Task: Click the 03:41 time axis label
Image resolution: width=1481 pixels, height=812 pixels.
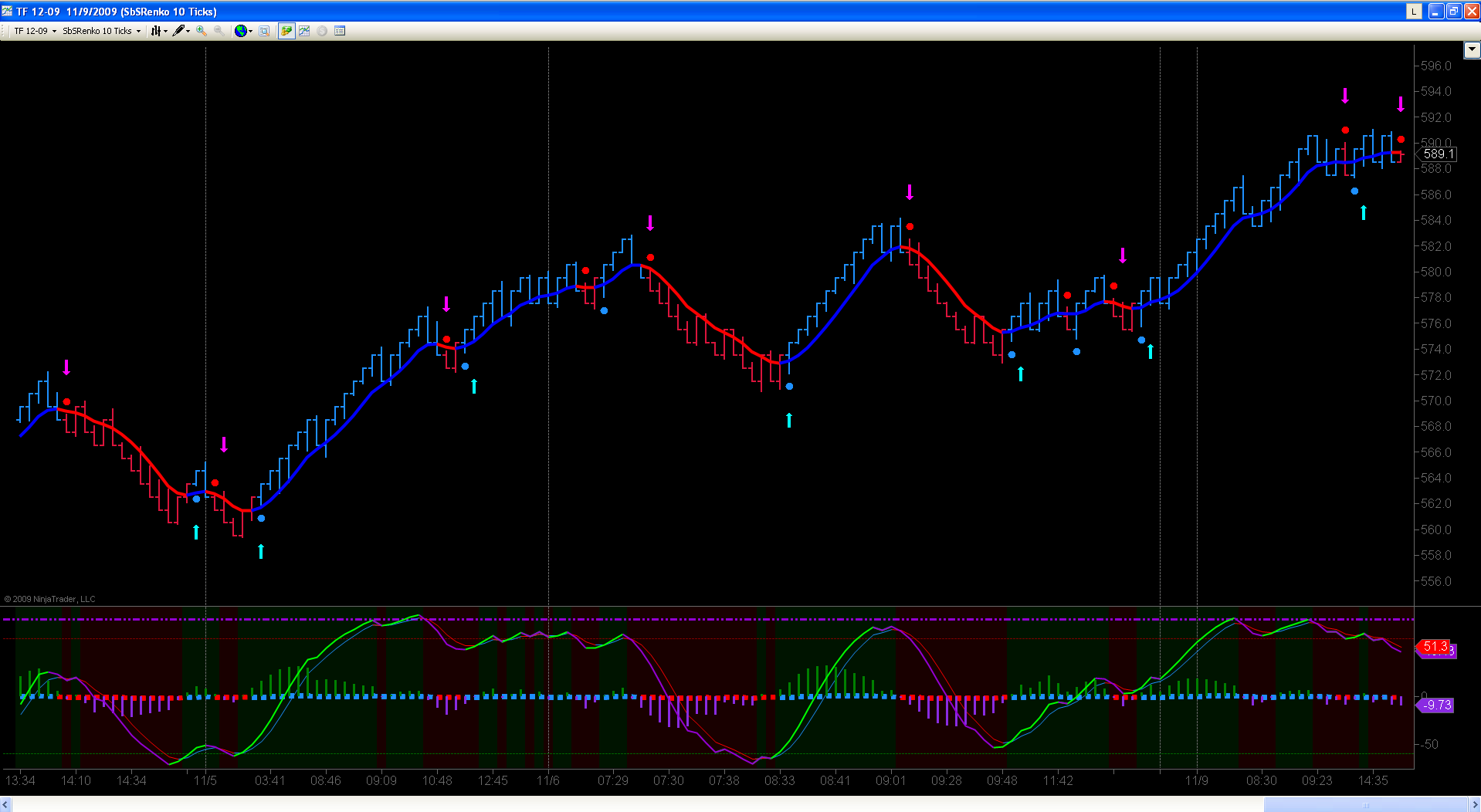Action: click(x=270, y=780)
